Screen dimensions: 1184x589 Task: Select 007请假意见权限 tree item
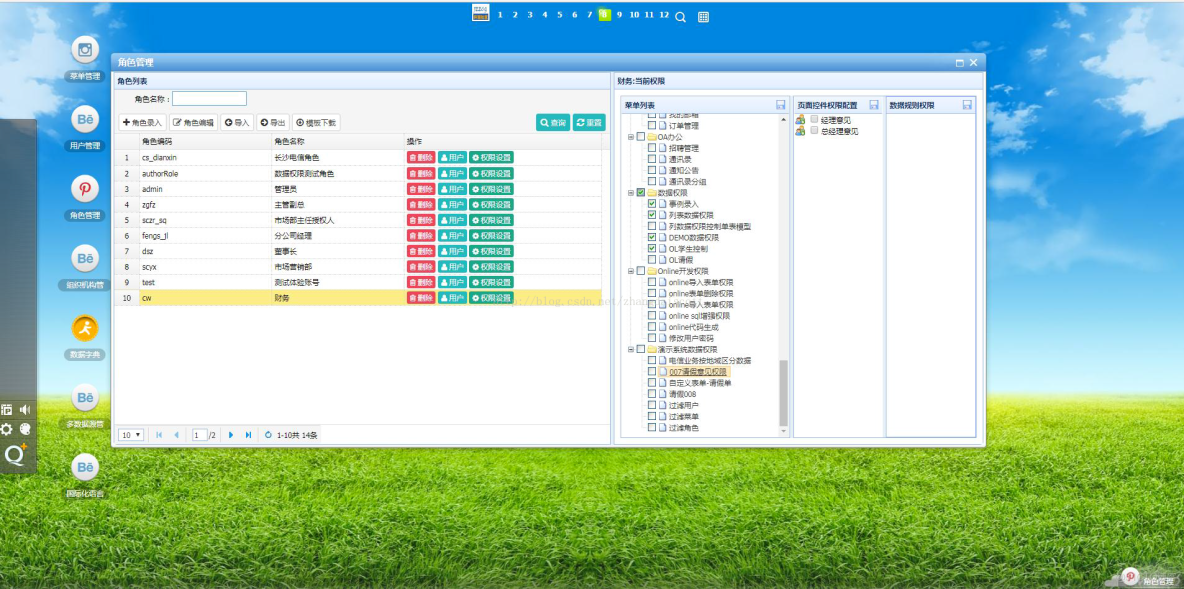(698, 372)
